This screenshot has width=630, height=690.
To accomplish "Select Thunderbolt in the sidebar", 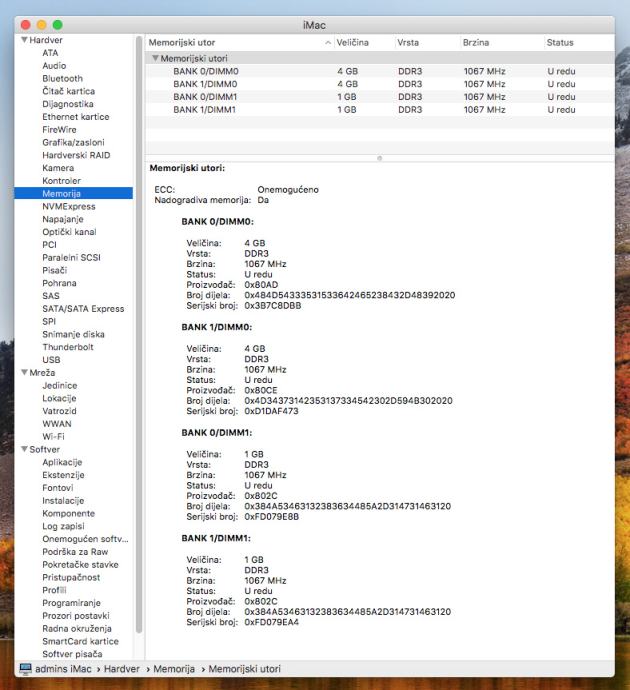I will (68, 347).
